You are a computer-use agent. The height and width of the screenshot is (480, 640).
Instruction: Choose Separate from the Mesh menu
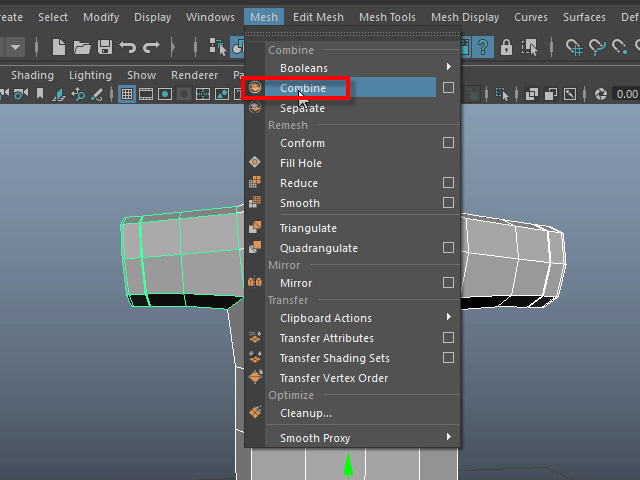[302, 108]
